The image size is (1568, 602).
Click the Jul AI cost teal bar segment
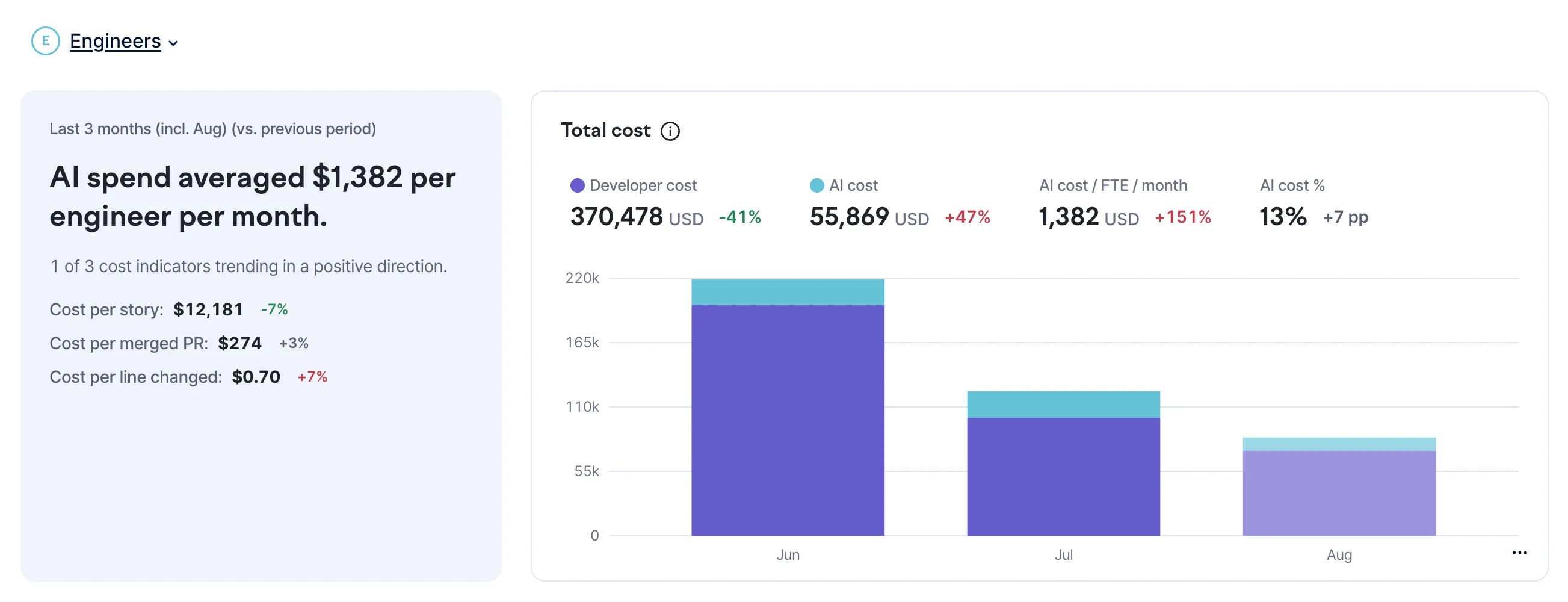(1063, 405)
